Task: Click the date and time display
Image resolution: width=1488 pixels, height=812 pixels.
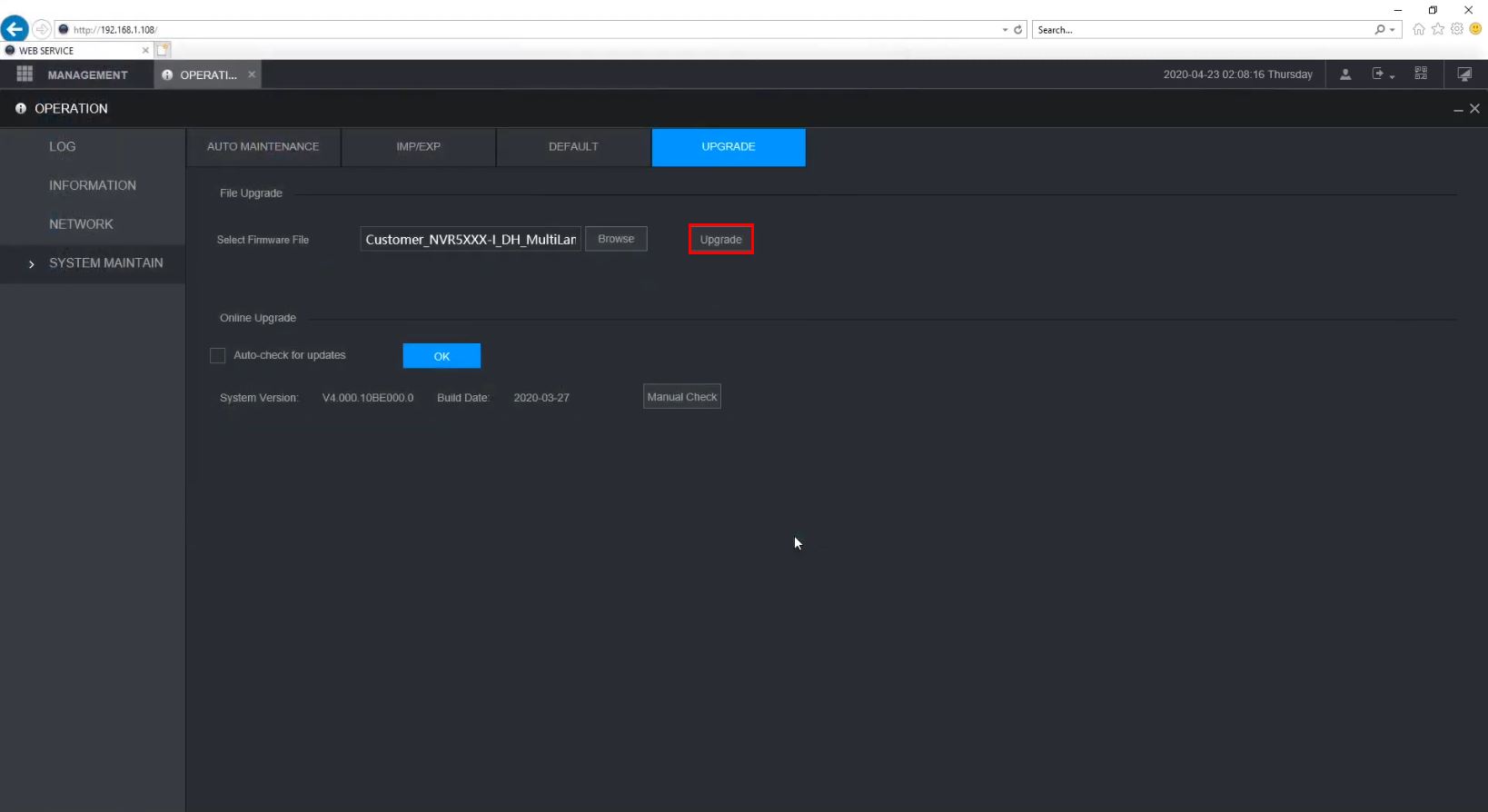Action: tap(1237, 74)
